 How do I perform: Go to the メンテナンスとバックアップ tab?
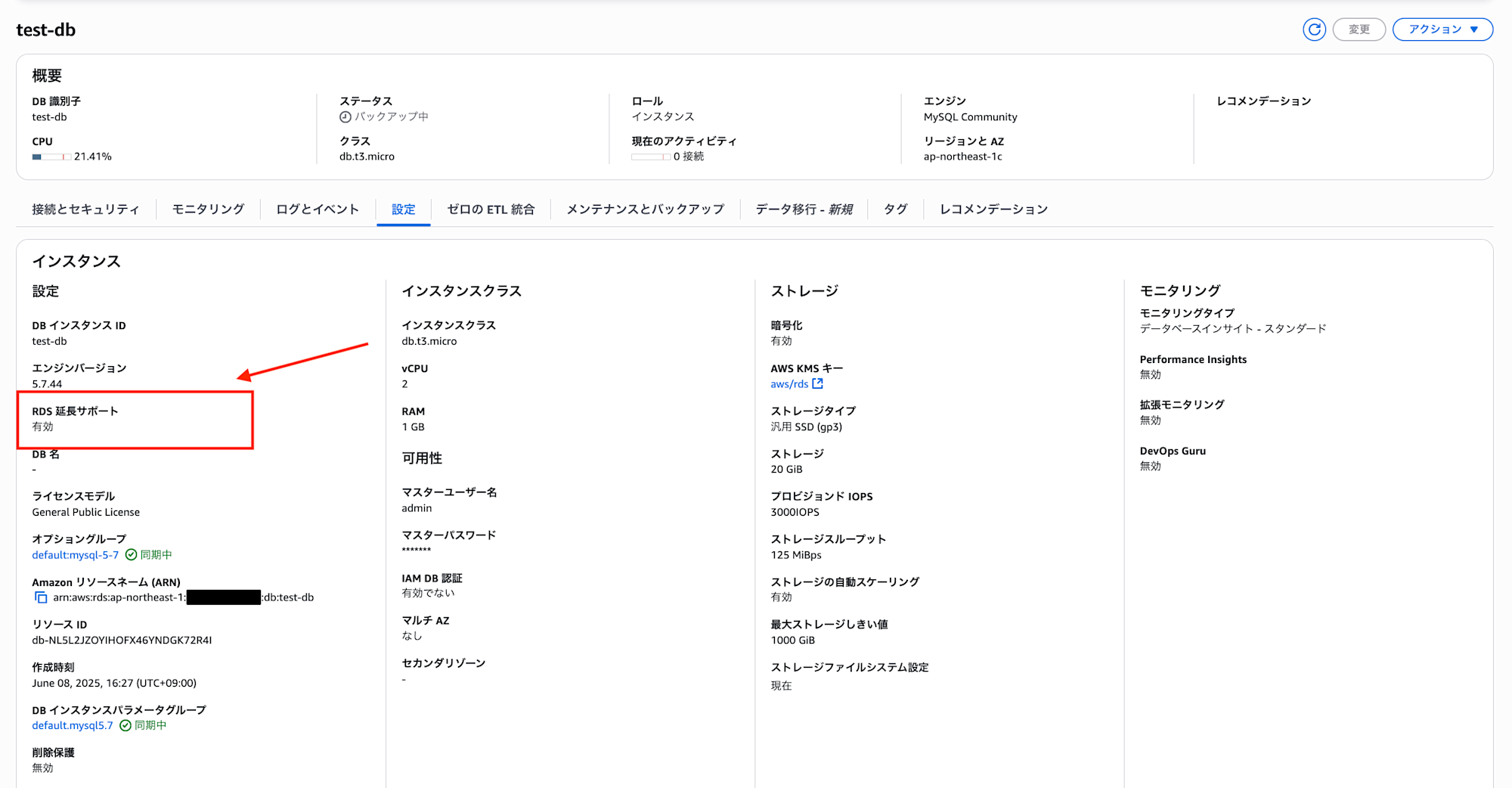tap(645, 209)
